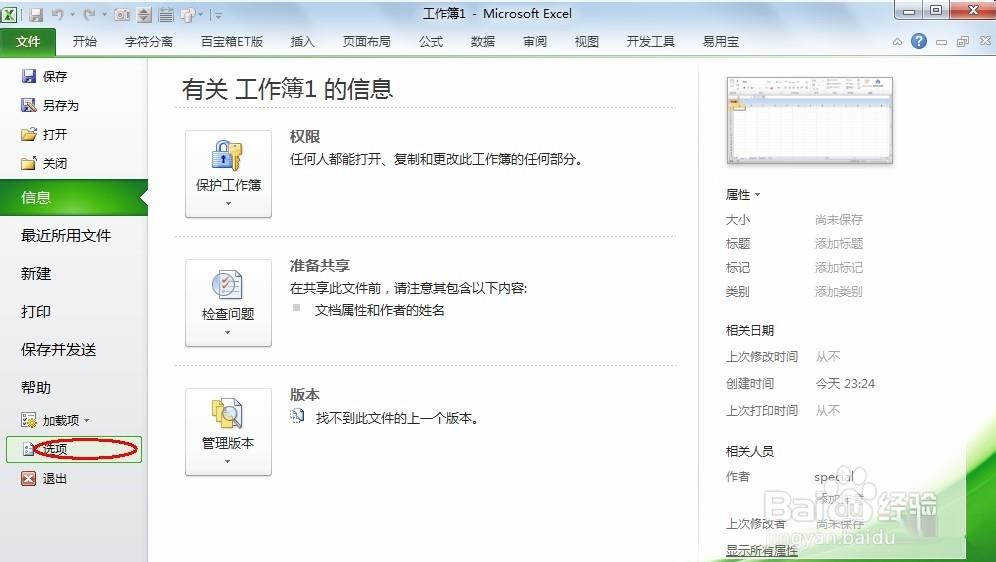
Task: Switch to the 公式 ribbon tab
Action: (x=431, y=42)
